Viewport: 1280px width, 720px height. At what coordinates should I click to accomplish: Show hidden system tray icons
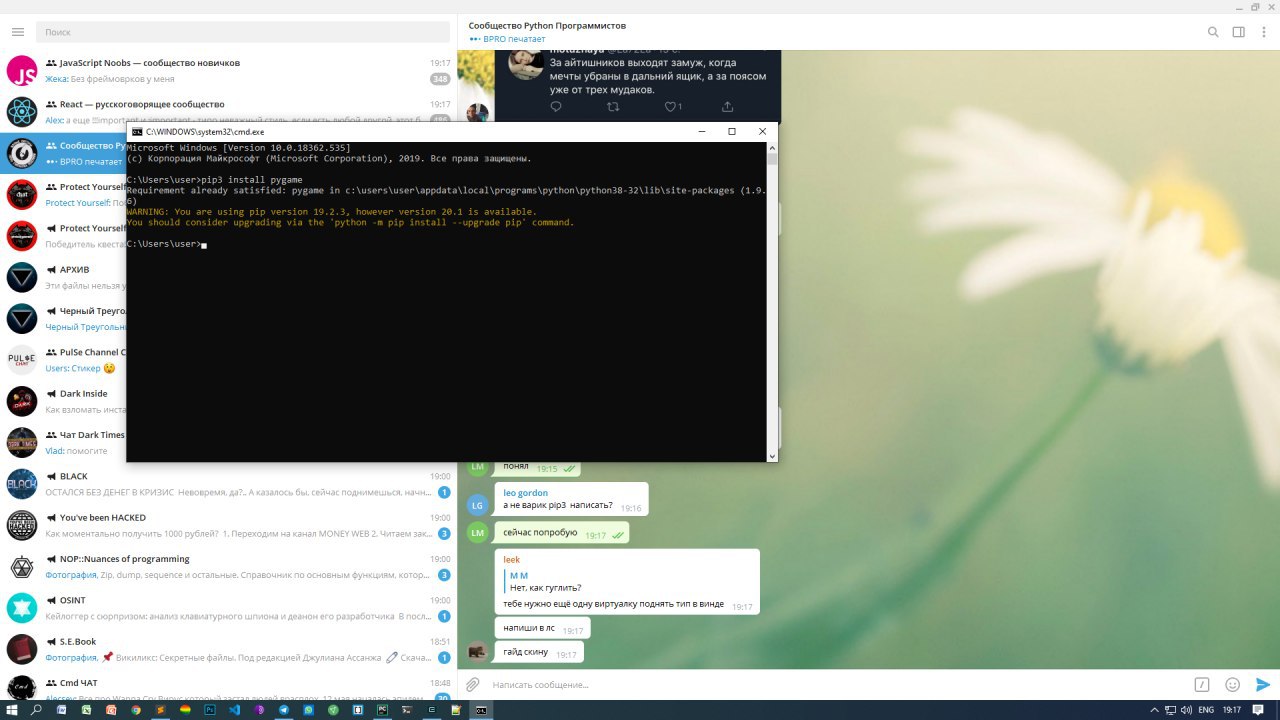[x=1153, y=710]
